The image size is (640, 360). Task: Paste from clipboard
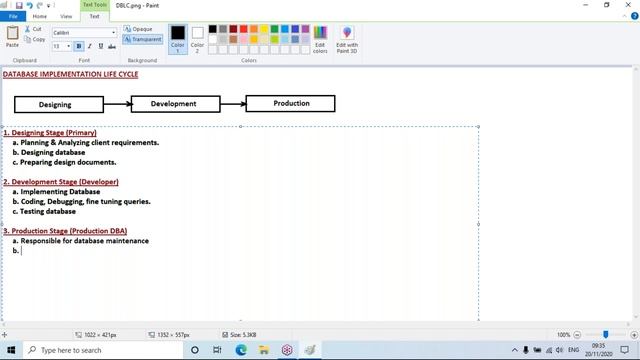[x=12, y=37]
